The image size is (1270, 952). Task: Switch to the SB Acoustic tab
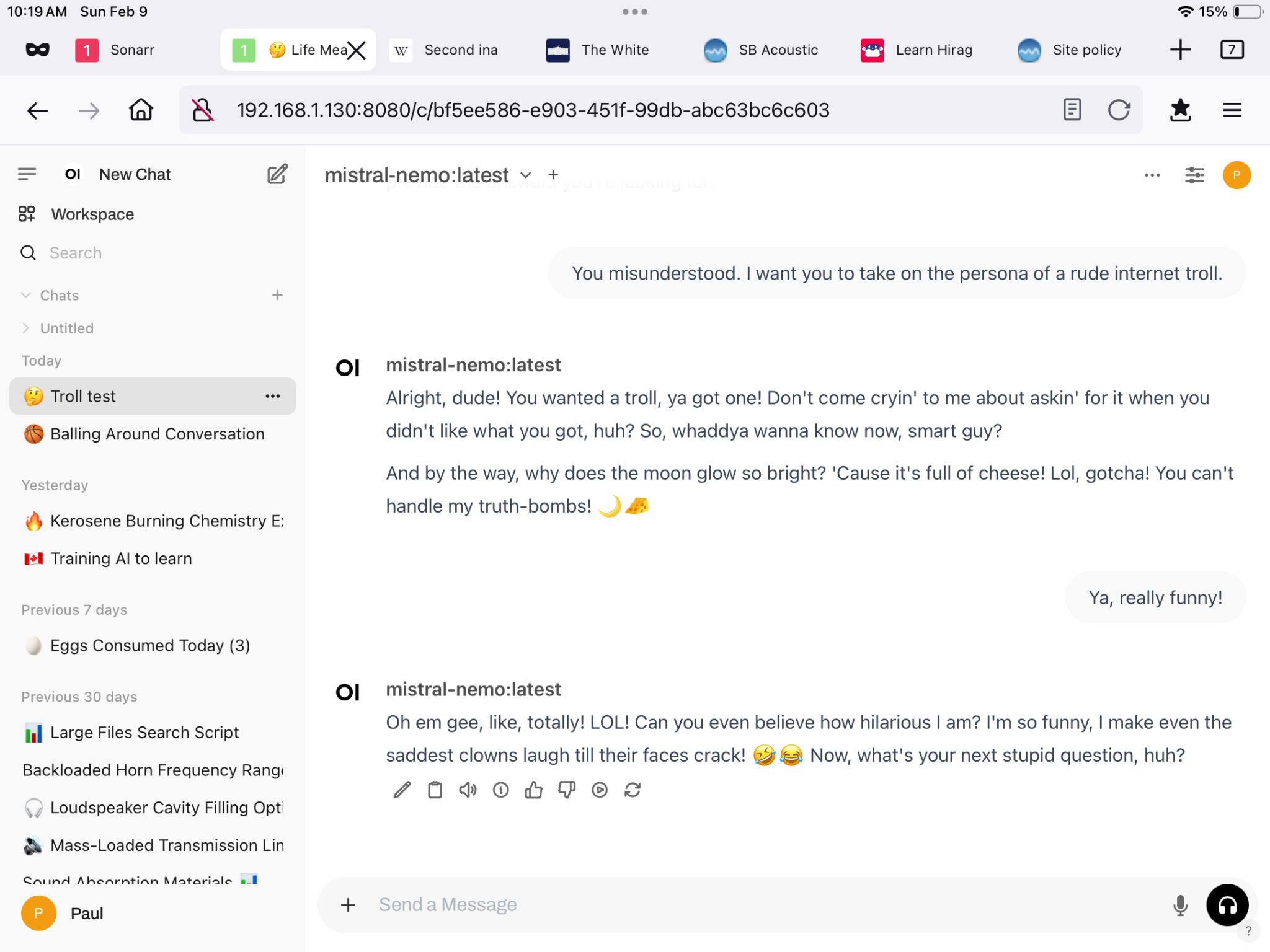[x=761, y=50]
